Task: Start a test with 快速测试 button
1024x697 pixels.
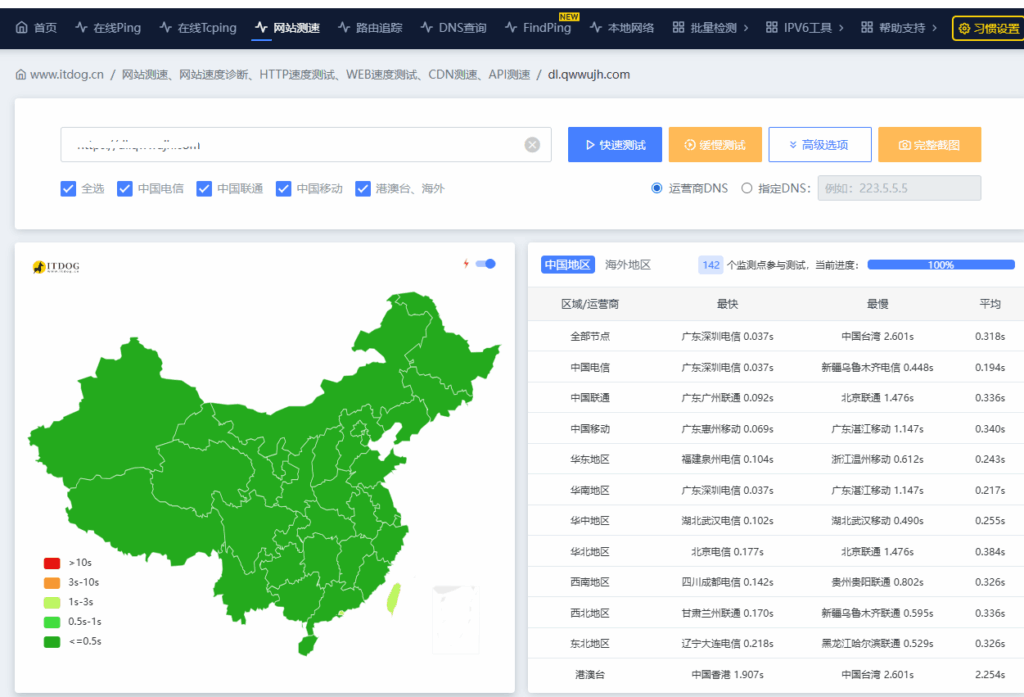Action: [614, 144]
